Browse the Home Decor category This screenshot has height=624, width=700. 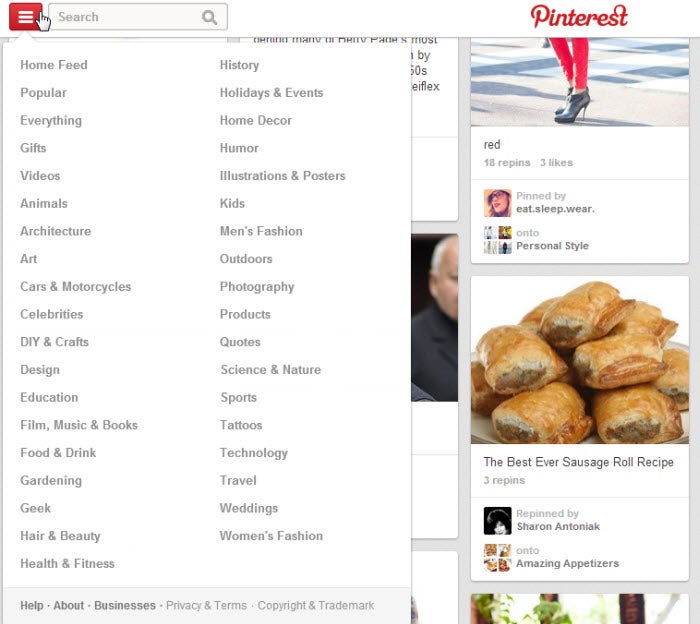point(255,121)
